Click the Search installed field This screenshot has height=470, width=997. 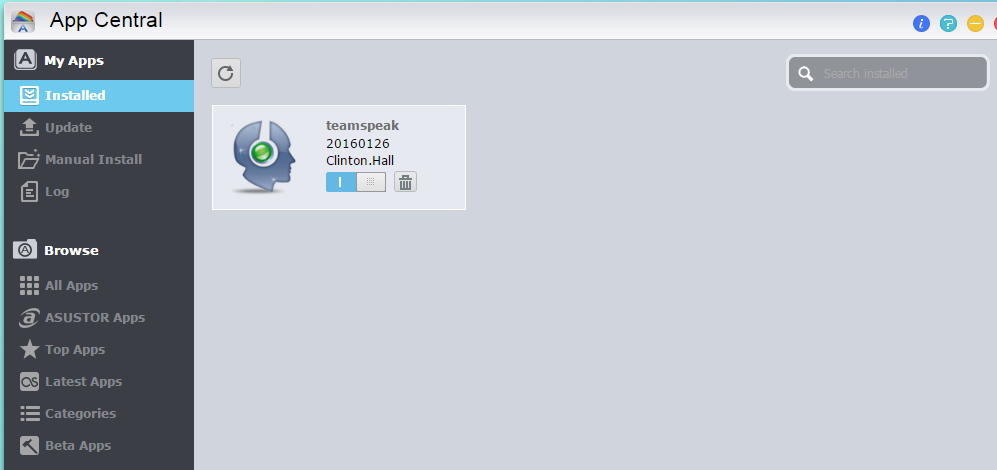pyautogui.click(x=888, y=73)
